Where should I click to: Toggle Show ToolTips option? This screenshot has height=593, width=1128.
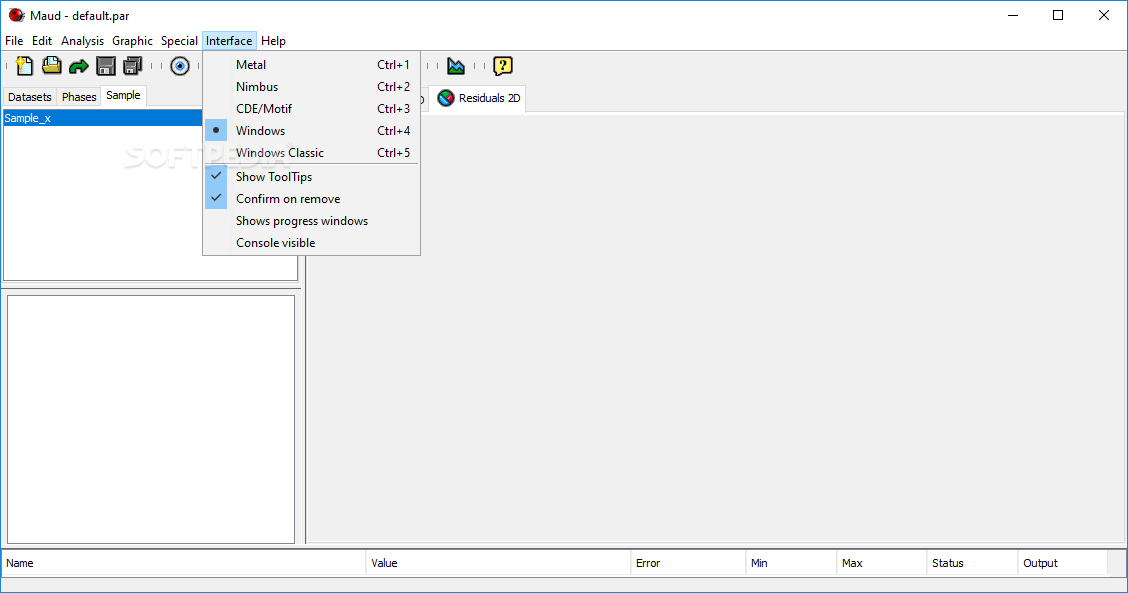311,177
